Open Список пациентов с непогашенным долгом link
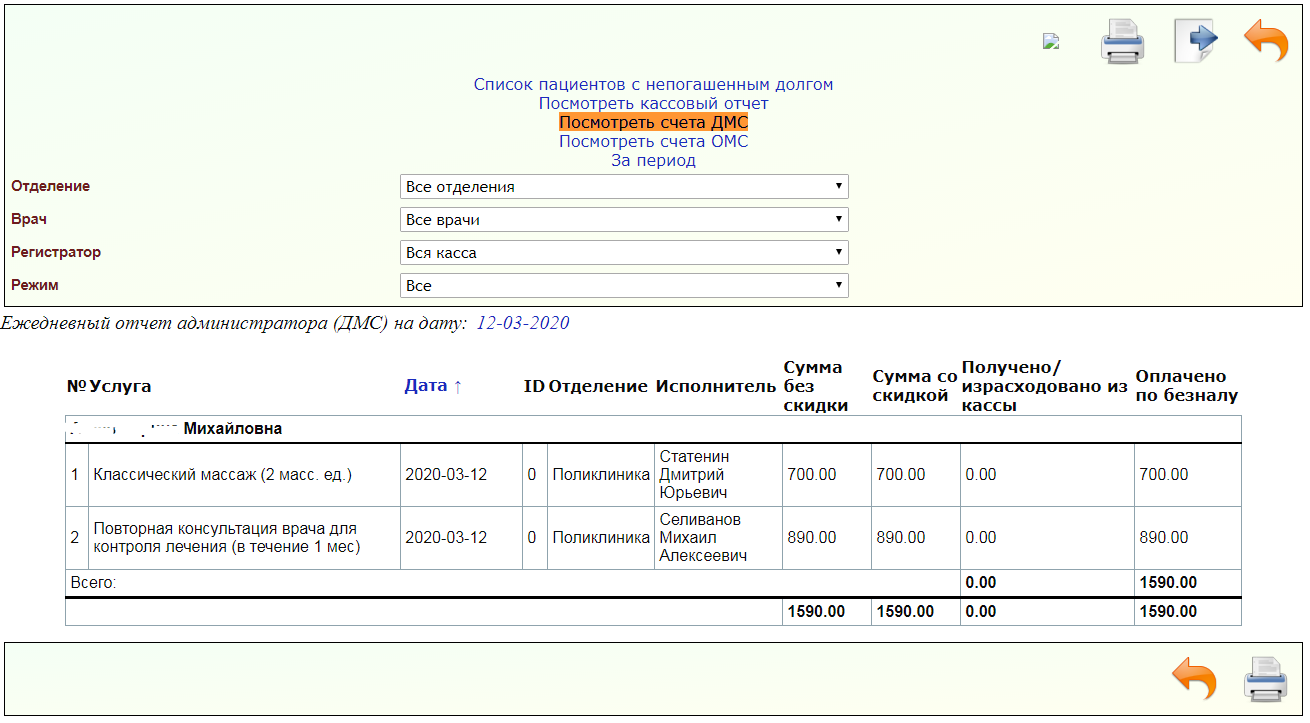Image resolution: width=1310 pixels, height=723 pixels. [653, 85]
